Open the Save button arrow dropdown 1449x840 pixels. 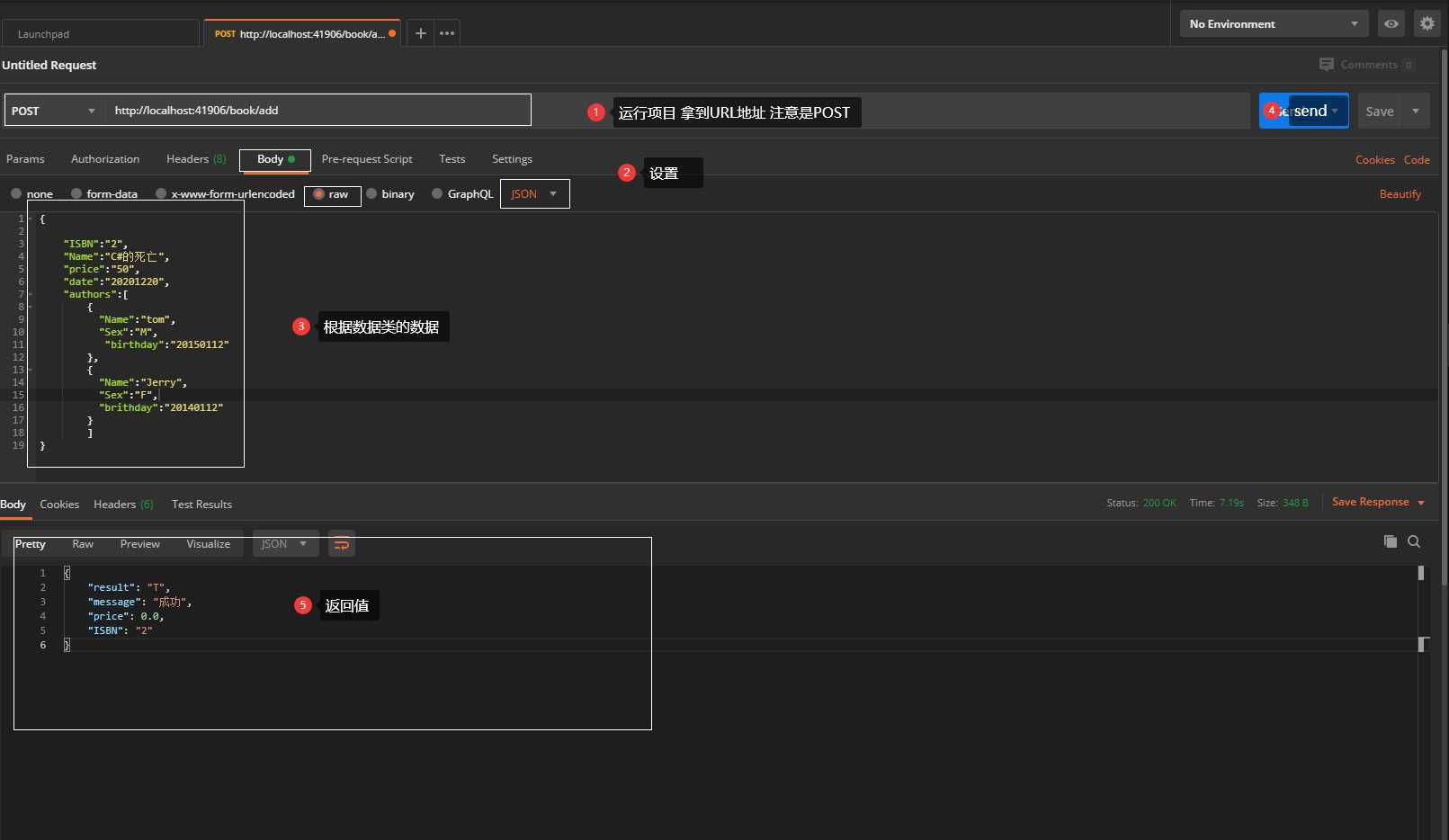[1416, 112]
